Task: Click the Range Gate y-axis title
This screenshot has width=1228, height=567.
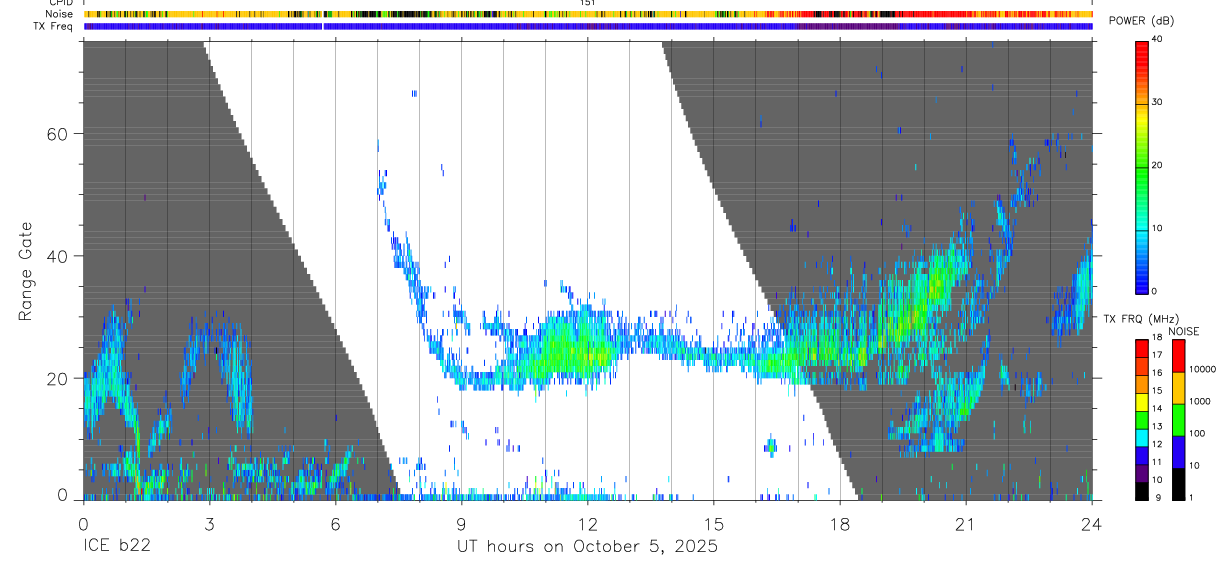Action: pos(26,271)
